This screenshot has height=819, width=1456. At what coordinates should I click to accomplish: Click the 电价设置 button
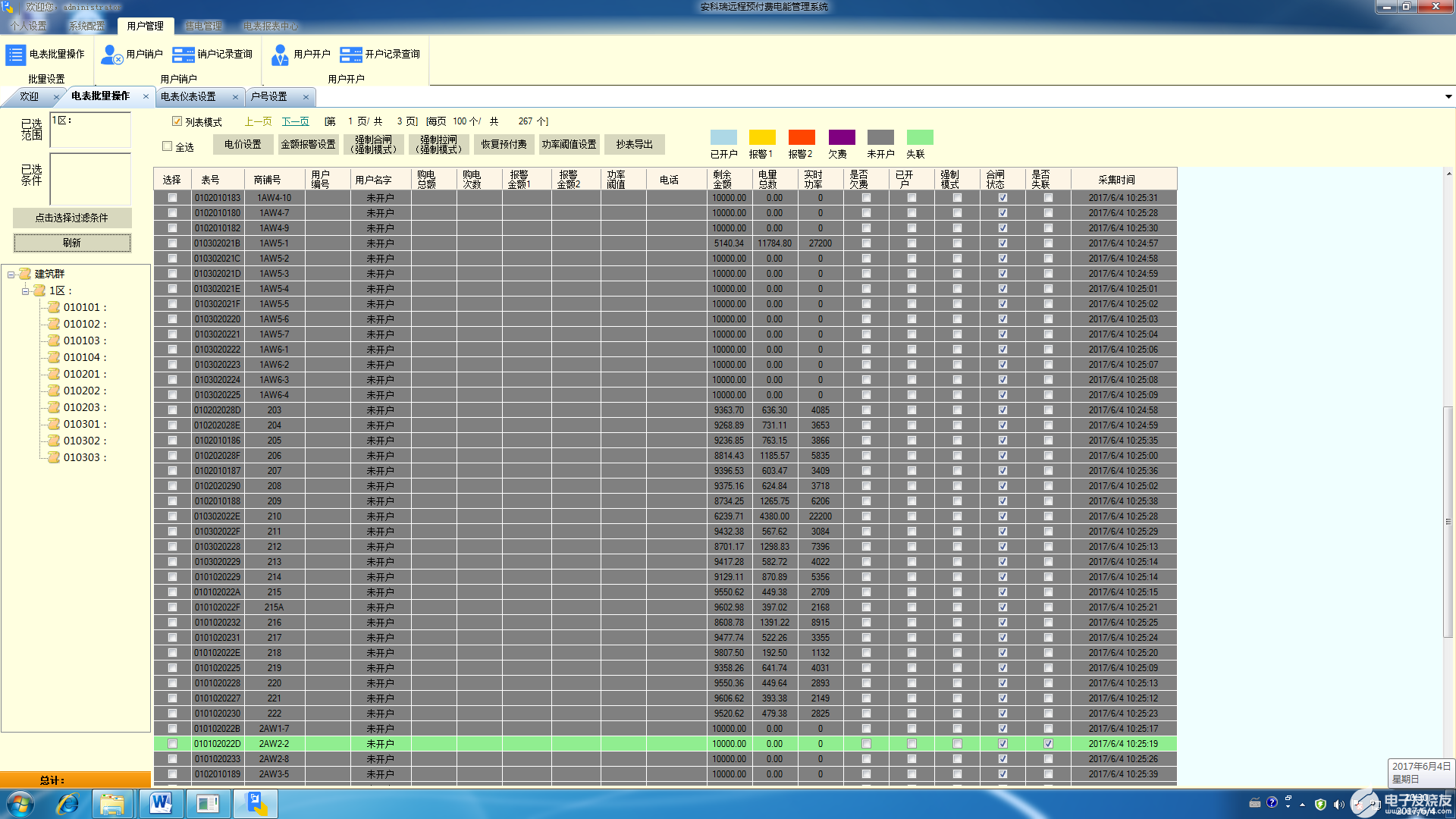[243, 144]
